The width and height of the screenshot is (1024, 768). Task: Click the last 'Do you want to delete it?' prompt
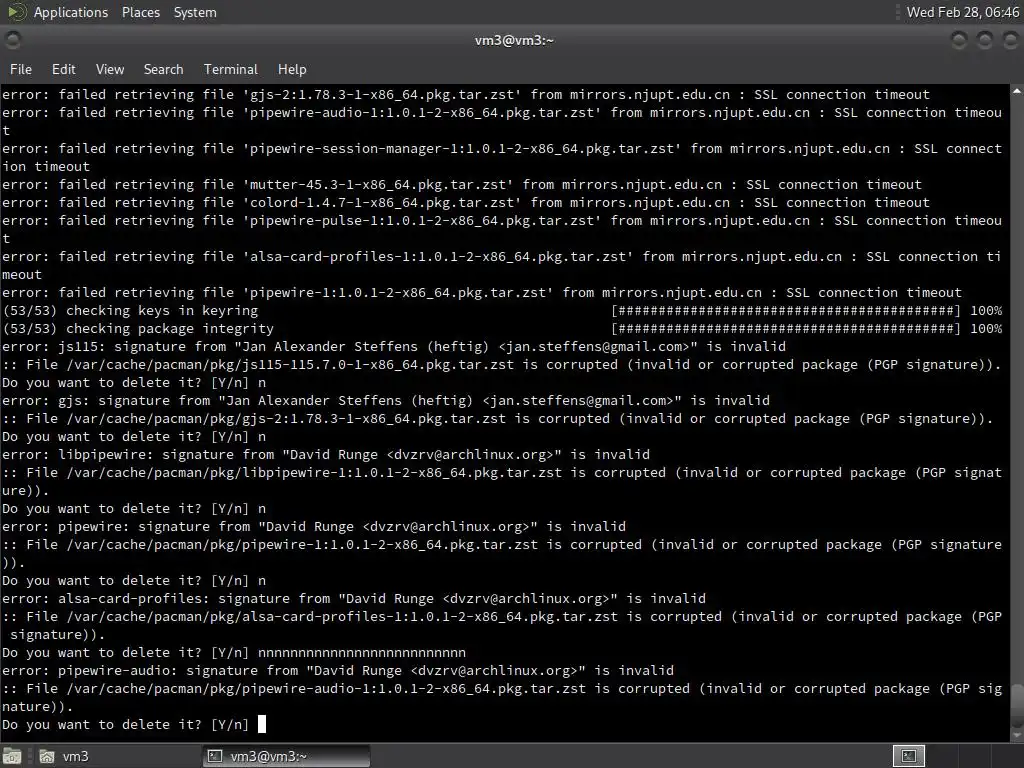click(x=125, y=724)
